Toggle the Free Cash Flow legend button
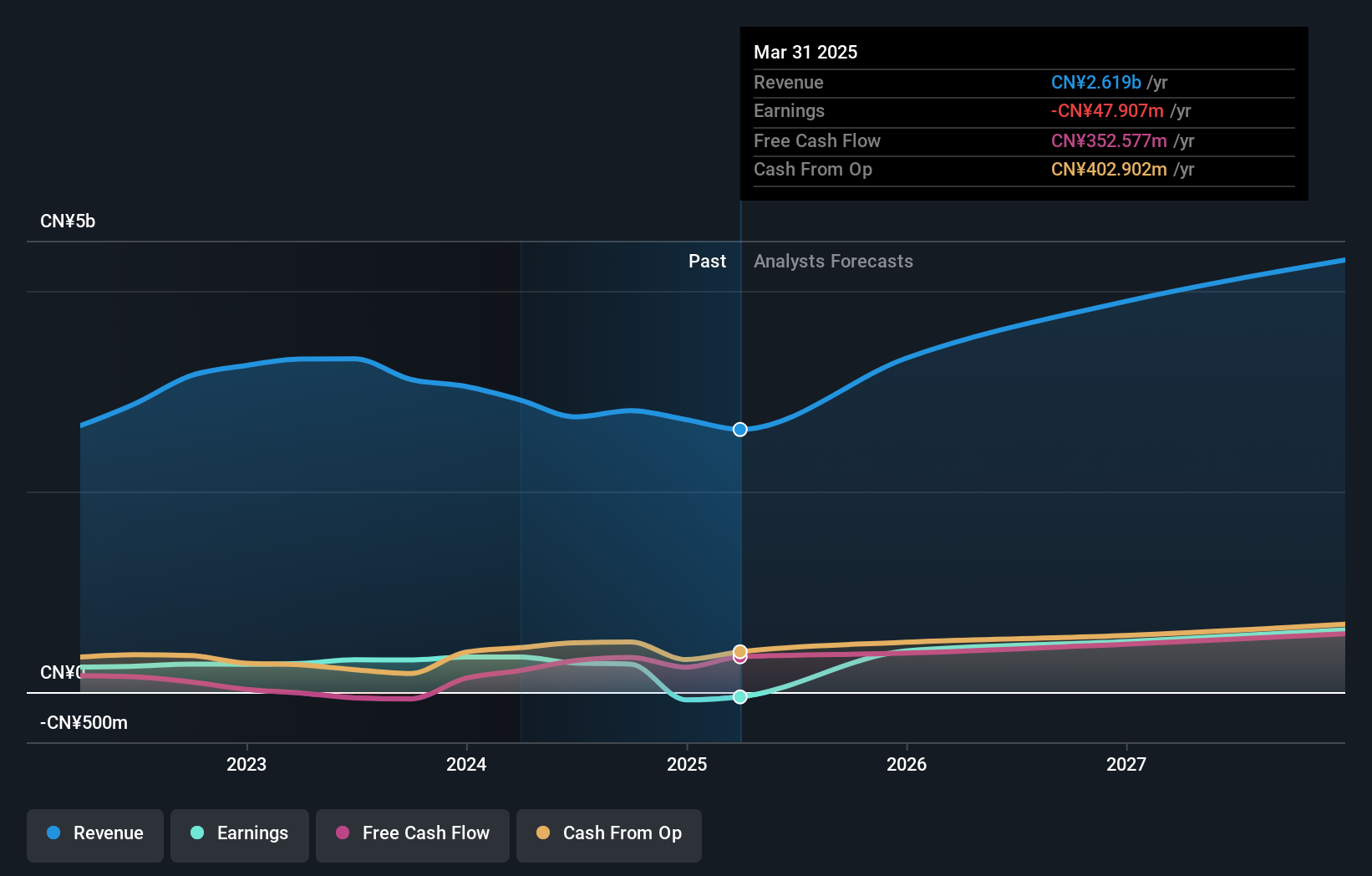This screenshot has height=876, width=1372. [x=413, y=835]
